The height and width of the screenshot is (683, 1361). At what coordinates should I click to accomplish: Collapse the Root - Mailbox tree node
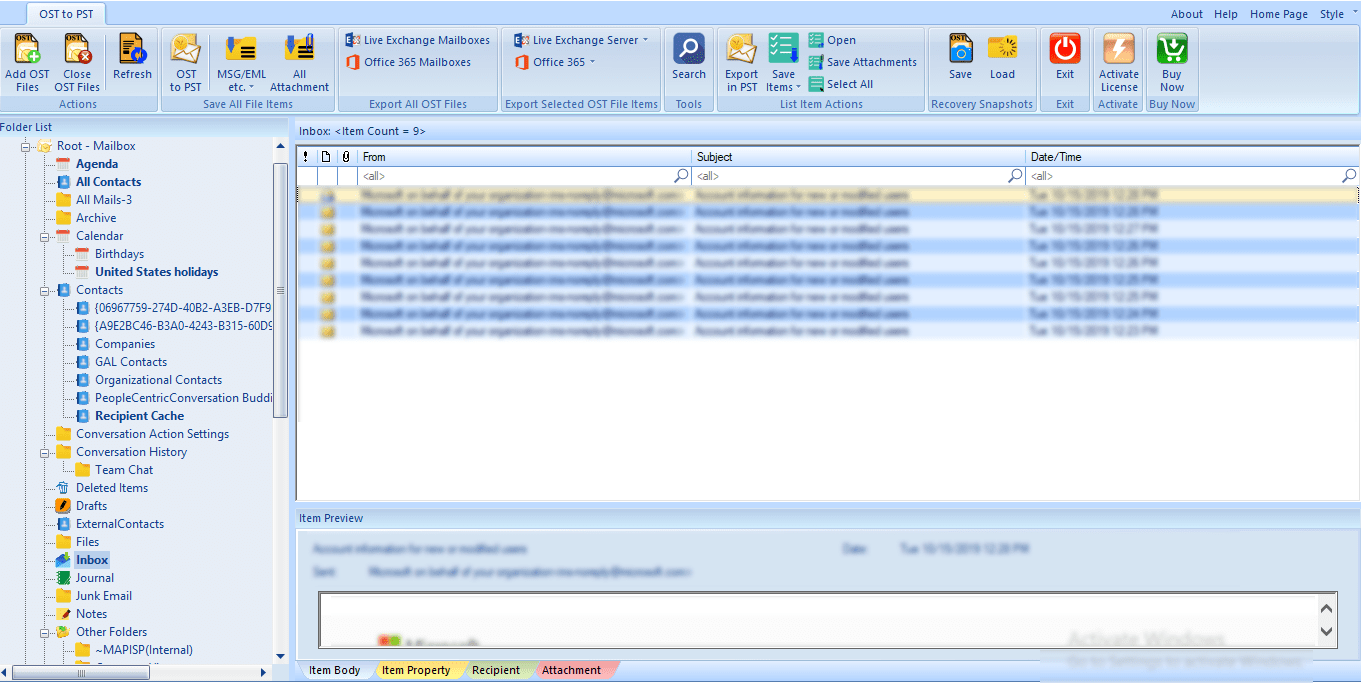pyautogui.click(x=26, y=146)
